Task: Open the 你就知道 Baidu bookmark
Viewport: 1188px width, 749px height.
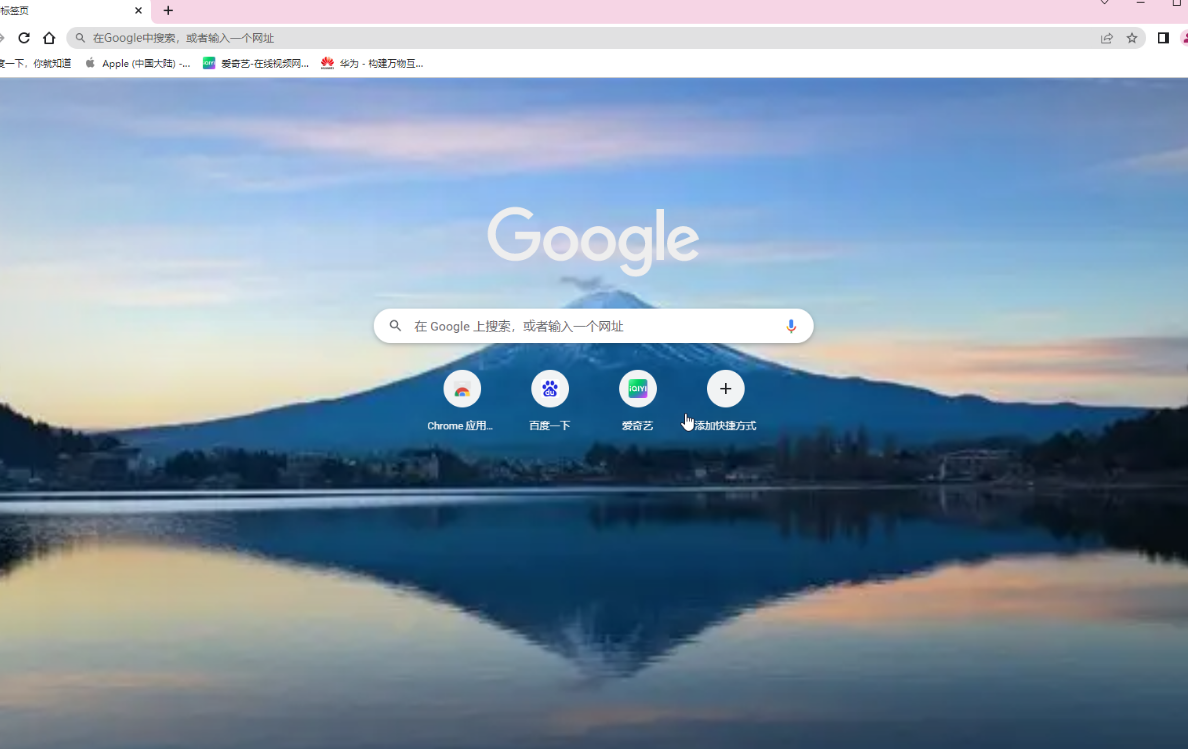Action: pyautogui.click(x=35, y=64)
